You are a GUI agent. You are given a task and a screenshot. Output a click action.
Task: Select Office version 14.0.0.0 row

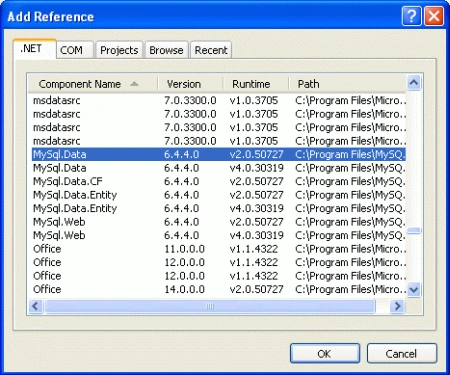click(x=219, y=289)
